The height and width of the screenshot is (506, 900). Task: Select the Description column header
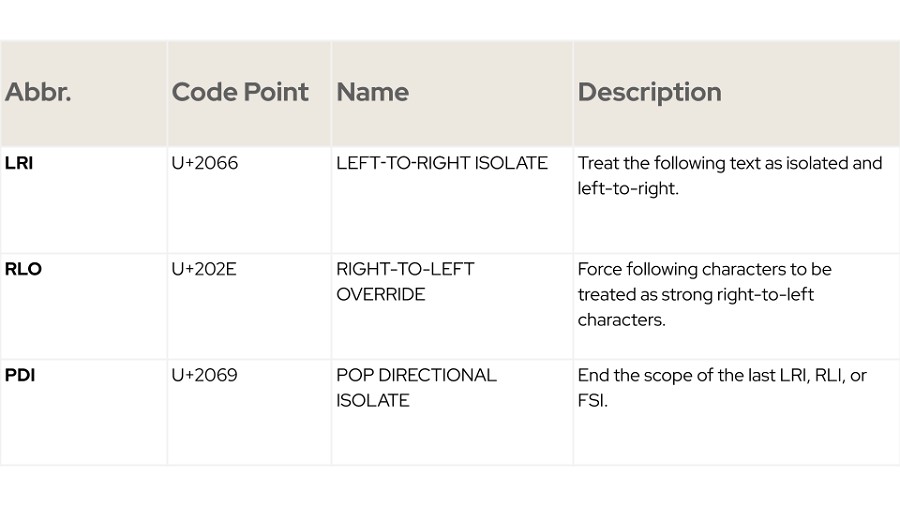[x=649, y=92]
